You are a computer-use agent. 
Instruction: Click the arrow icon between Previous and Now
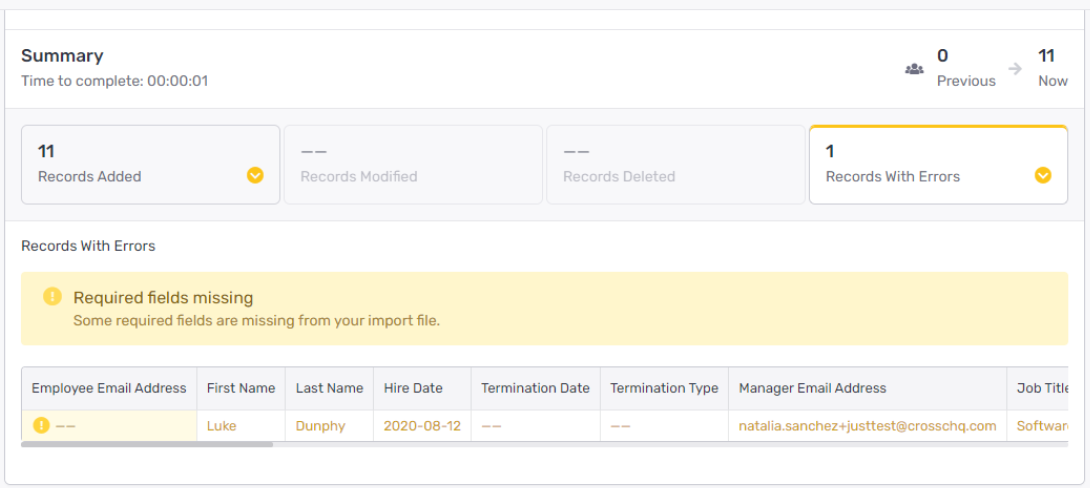1016,69
